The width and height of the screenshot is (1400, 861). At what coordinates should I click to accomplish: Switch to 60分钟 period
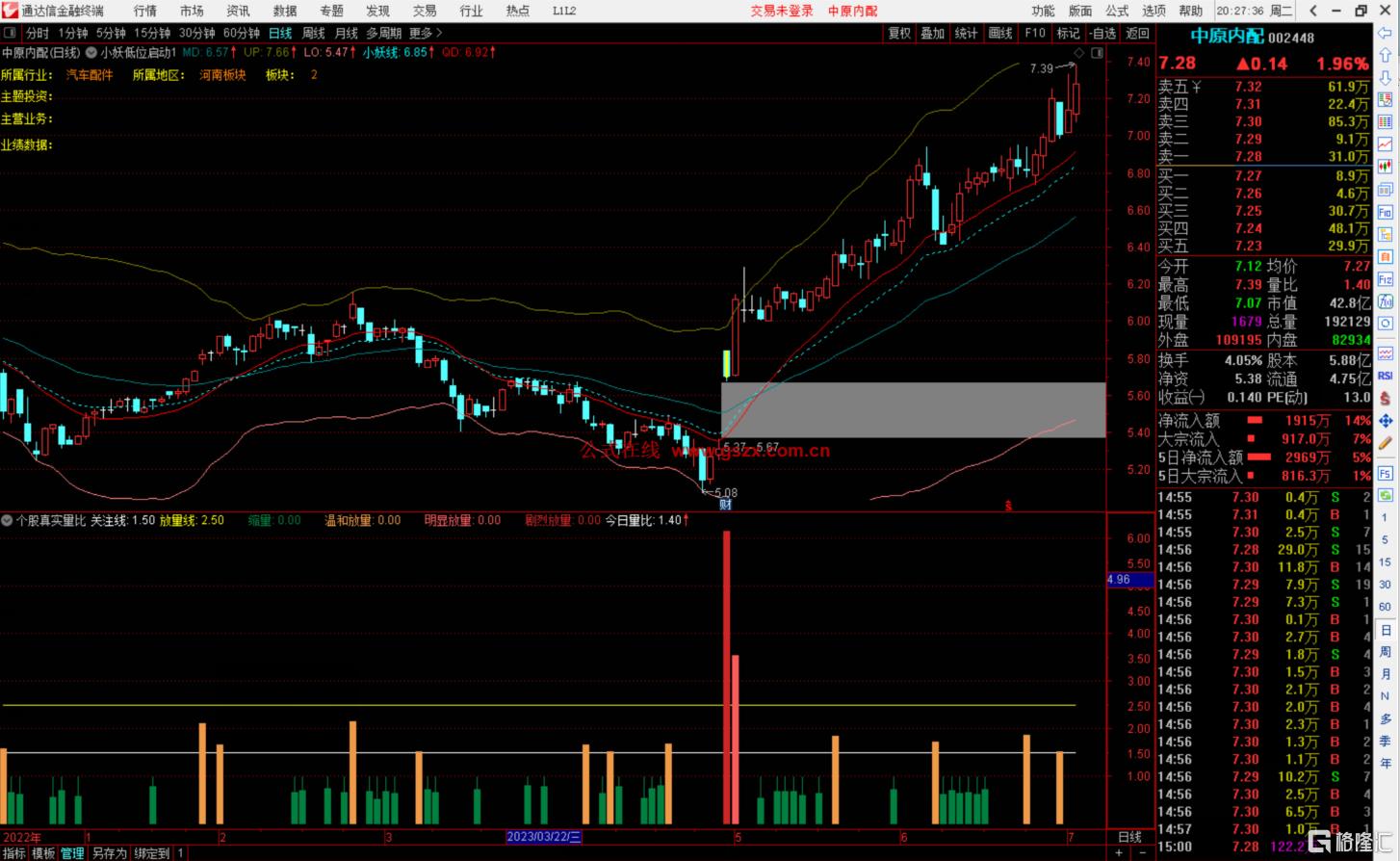242,33
